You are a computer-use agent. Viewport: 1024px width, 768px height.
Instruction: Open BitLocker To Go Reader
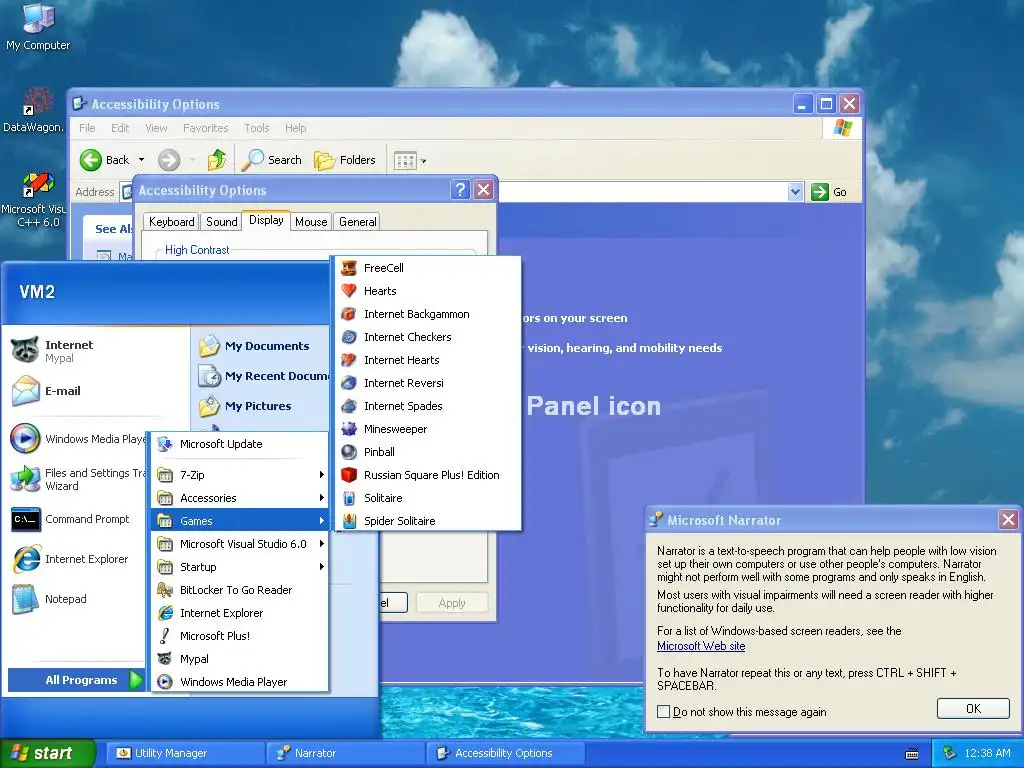[240, 590]
